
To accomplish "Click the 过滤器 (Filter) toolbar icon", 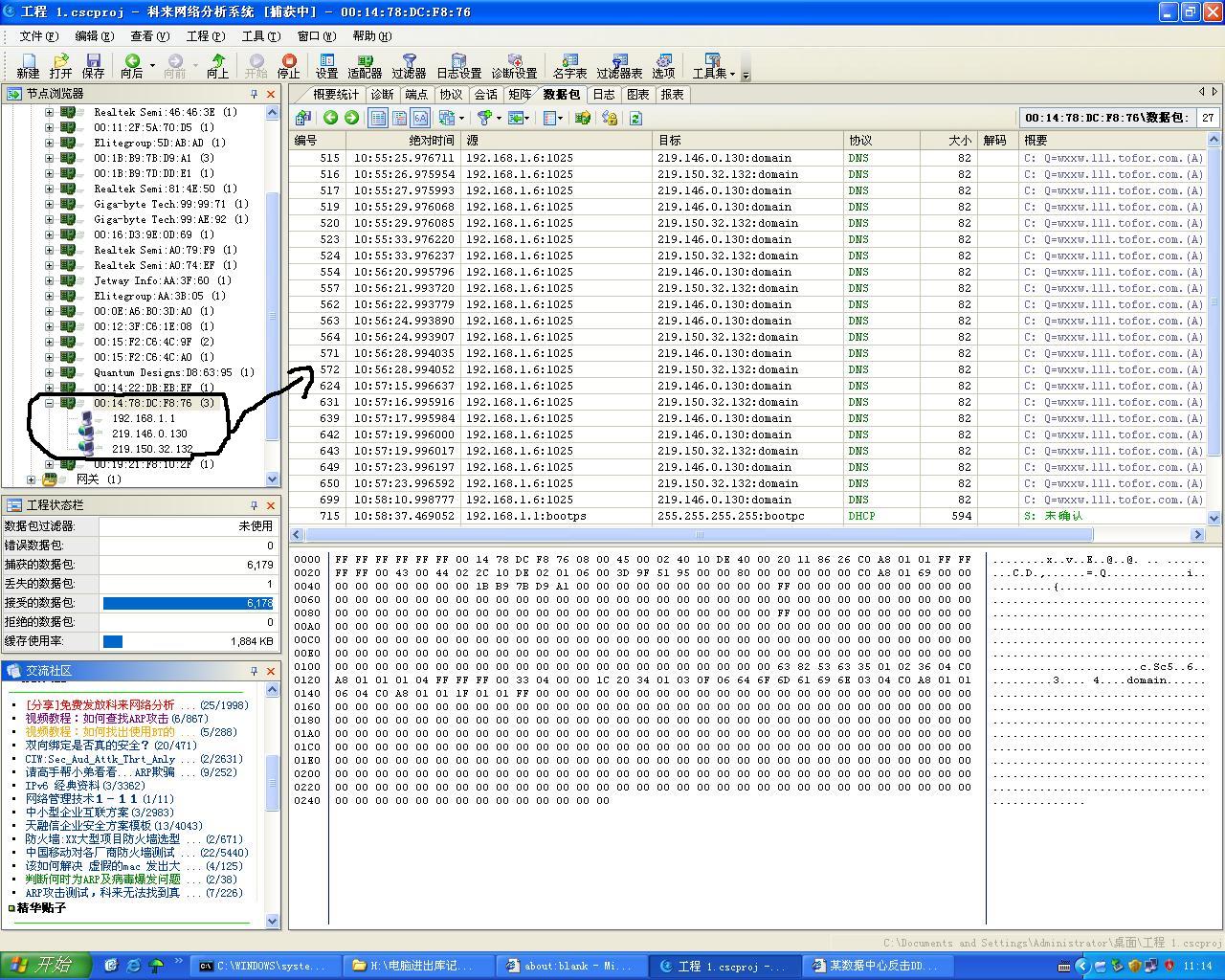I will [x=409, y=65].
